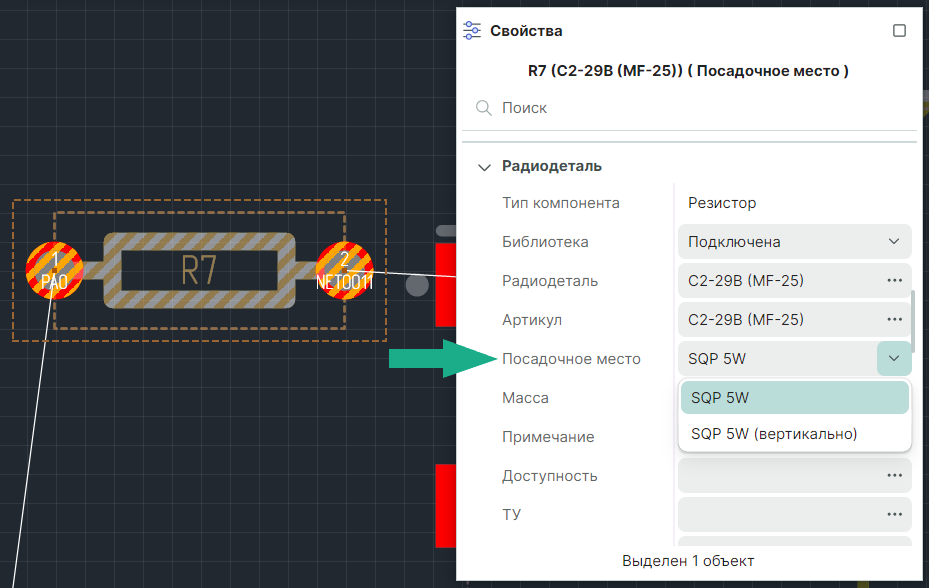This screenshot has width=929, height=588.
Task: Click the properties panel vertical scrollbar
Action: click(912, 320)
